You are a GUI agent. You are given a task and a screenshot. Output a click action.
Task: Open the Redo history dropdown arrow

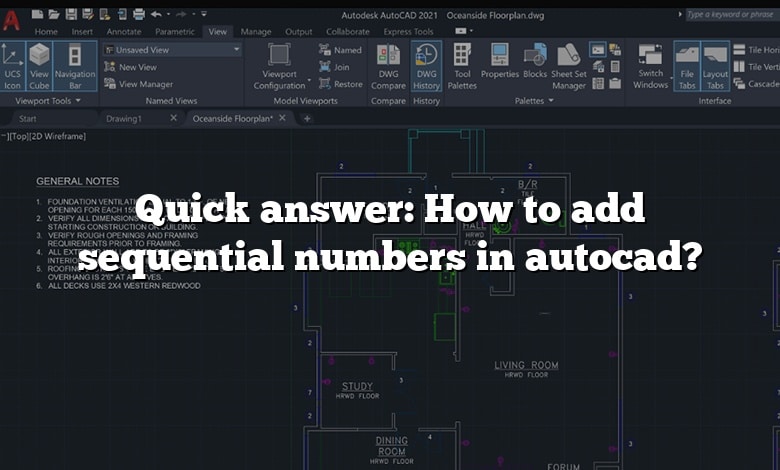click(194, 14)
